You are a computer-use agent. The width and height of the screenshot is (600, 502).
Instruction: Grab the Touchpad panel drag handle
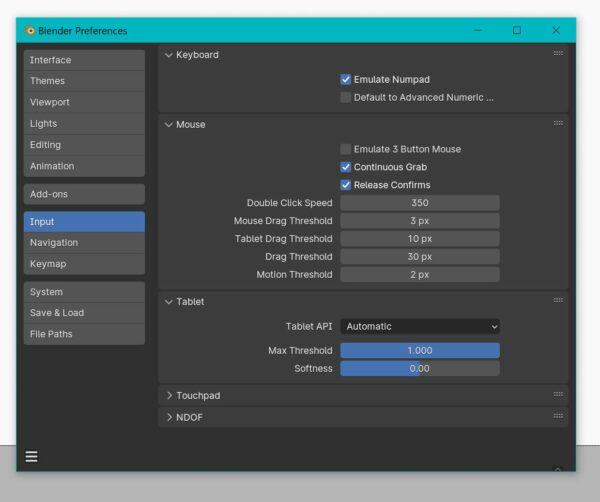tap(558, 394)
